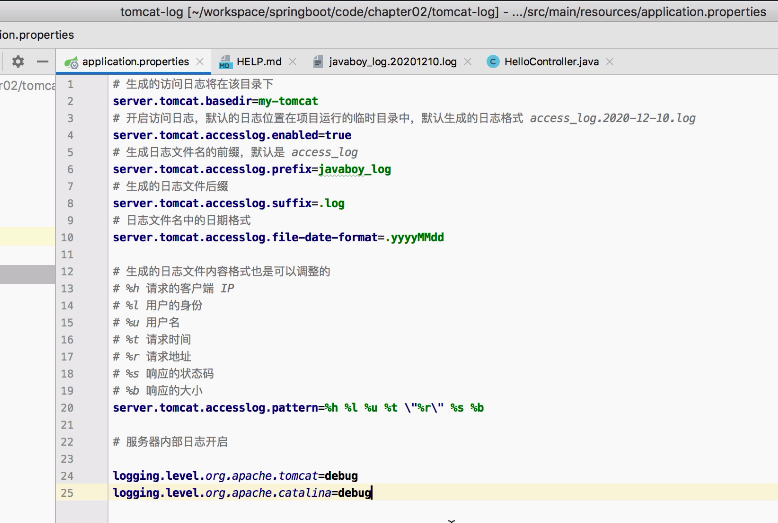
Task: Click the access_log.2020-12-10.log comment text
Action: tap(613, 118)
